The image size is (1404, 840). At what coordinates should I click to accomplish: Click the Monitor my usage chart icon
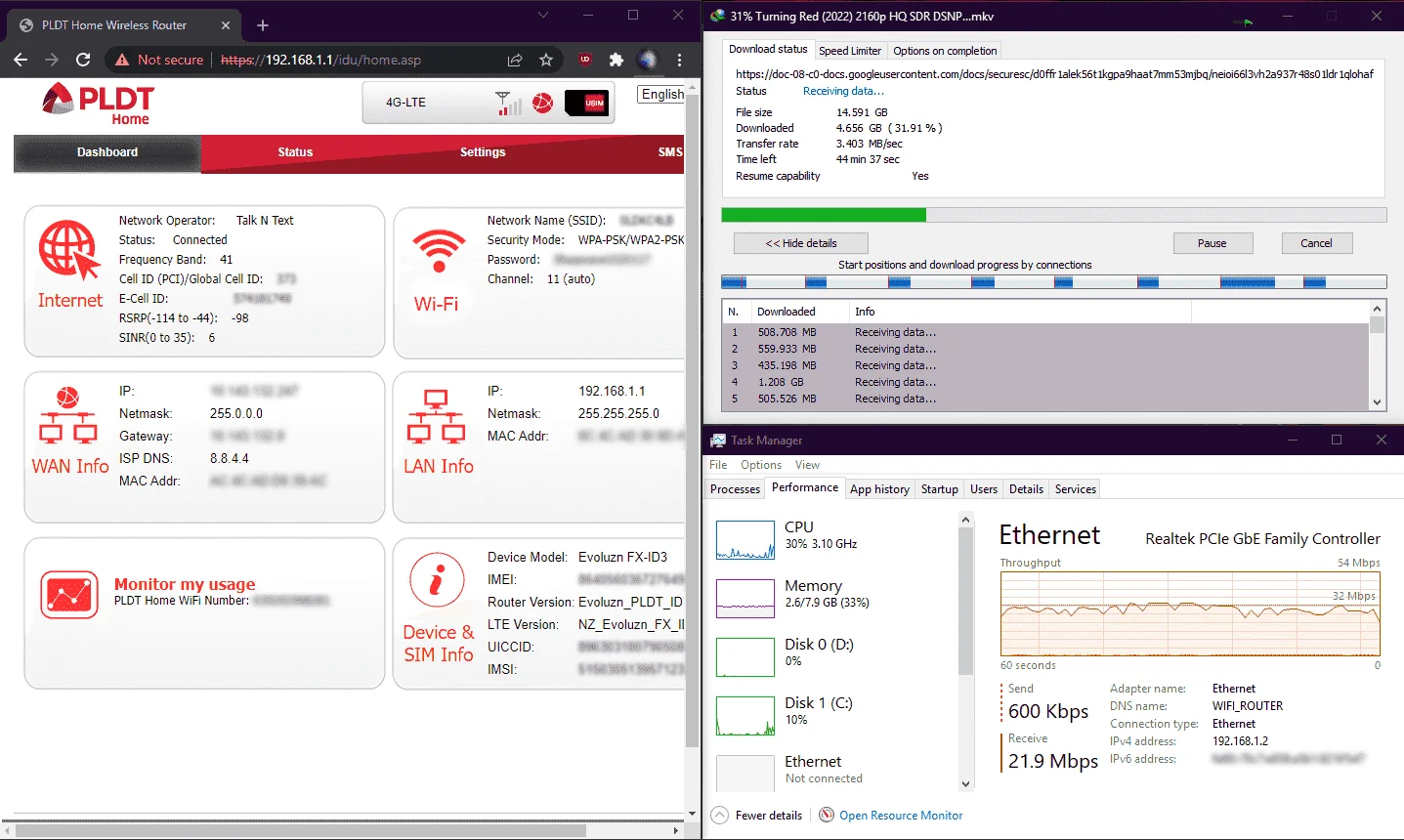[69, 595]
